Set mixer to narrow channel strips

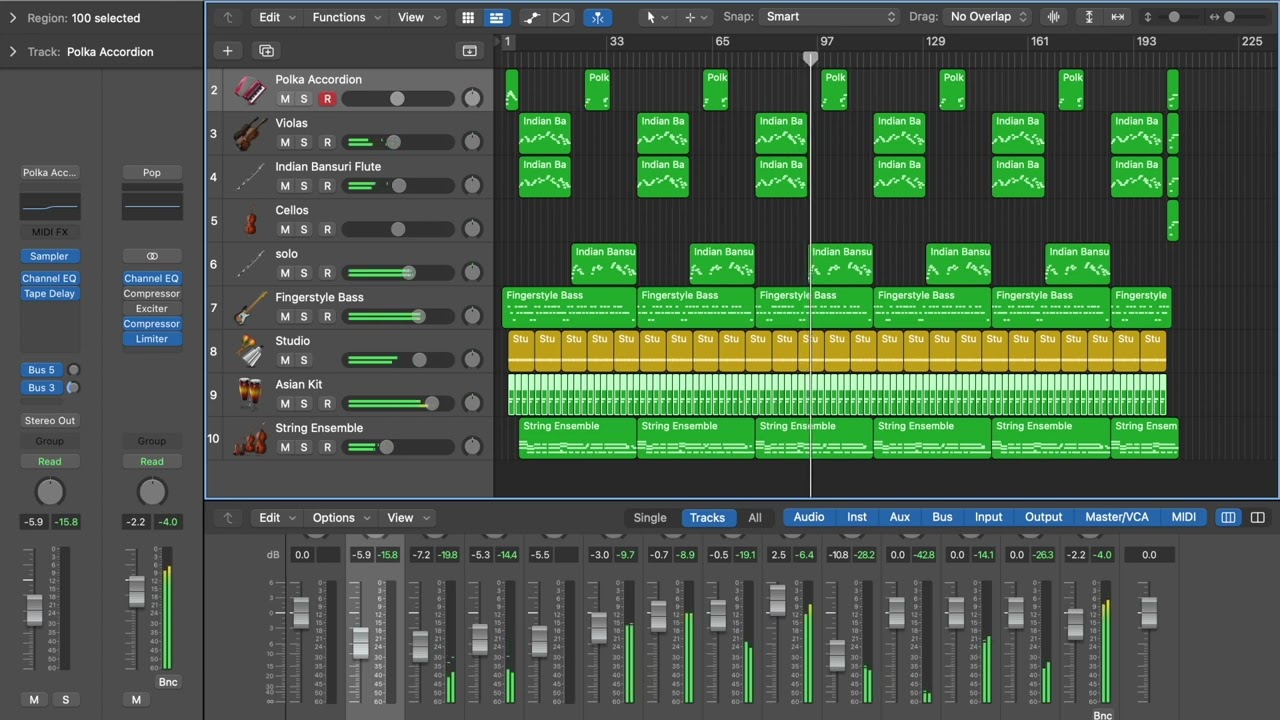point(1228,517)
